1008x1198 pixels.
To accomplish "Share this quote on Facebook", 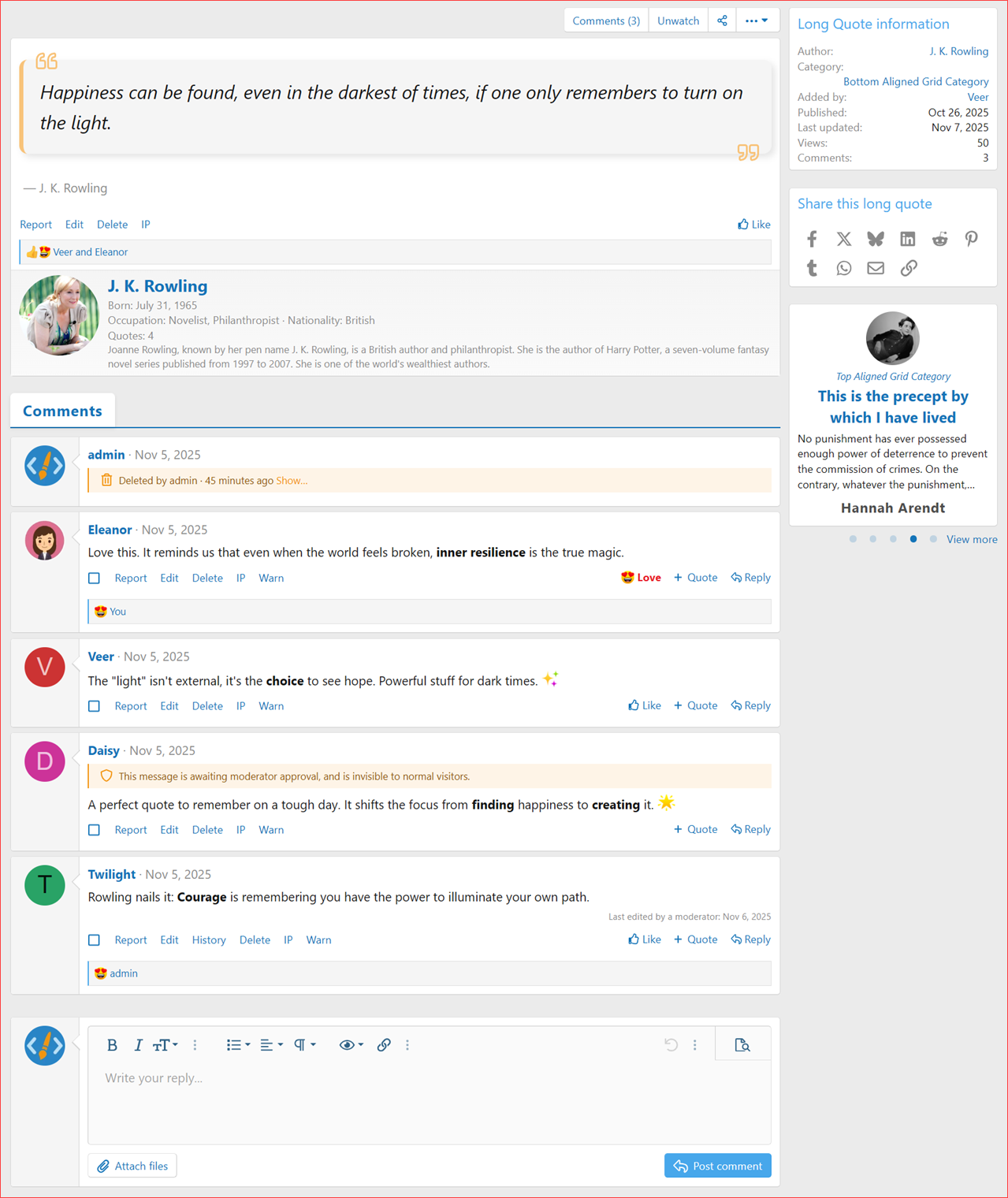I will [812, 239].
